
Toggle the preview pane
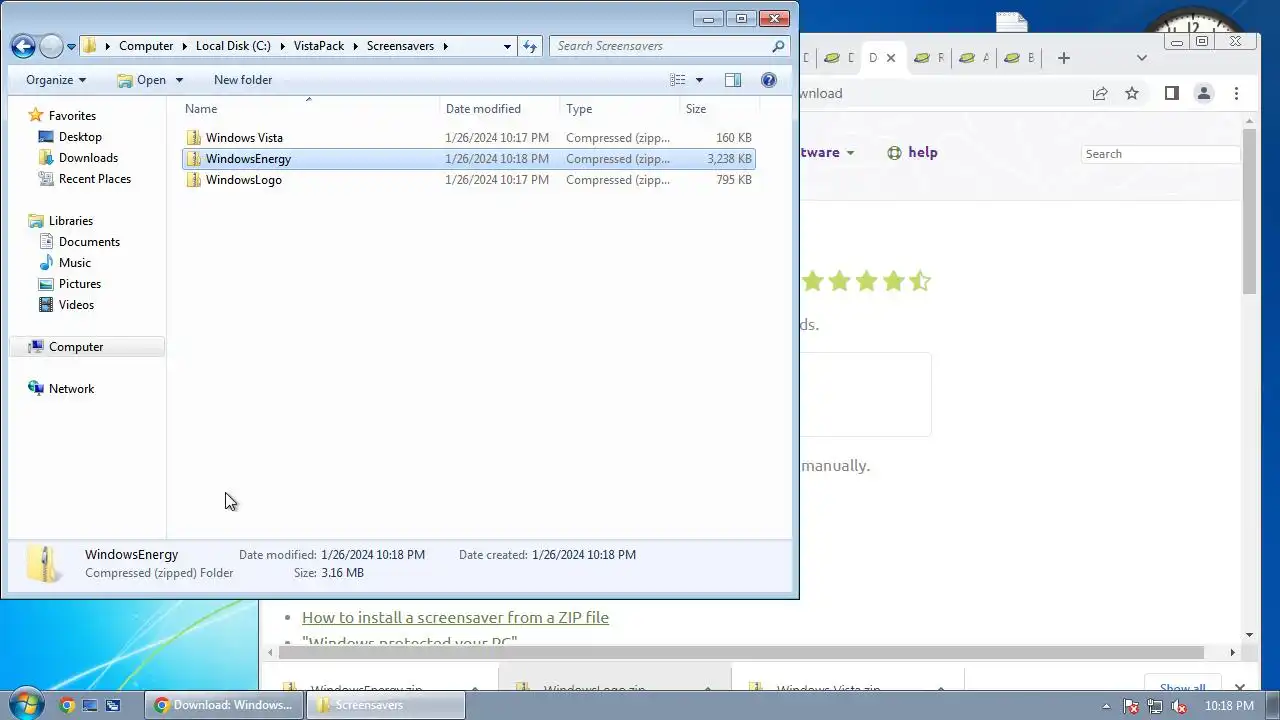tap(733, 80)
